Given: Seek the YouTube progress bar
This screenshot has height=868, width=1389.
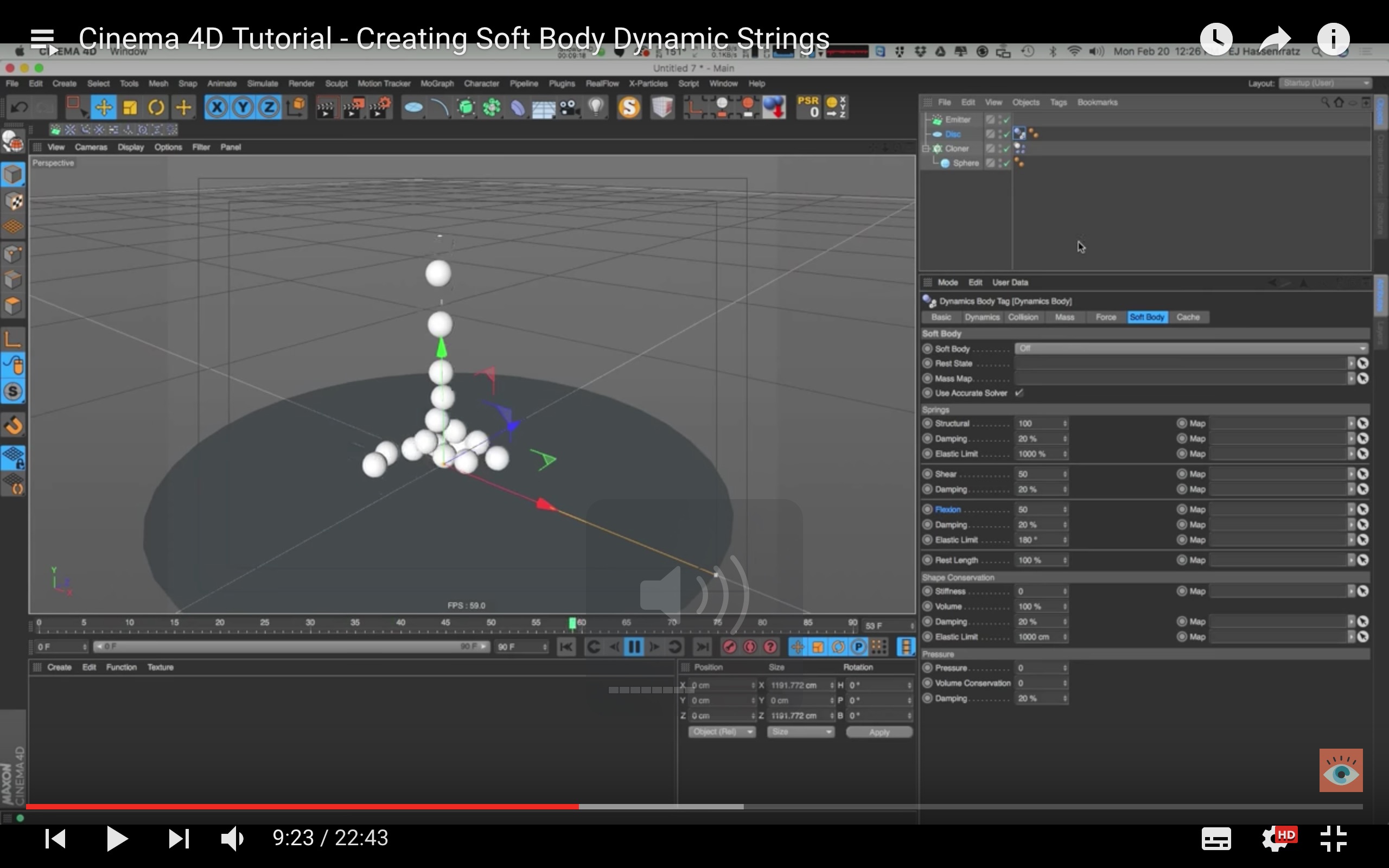Looking at the screenshot, I should coord(694,807).
